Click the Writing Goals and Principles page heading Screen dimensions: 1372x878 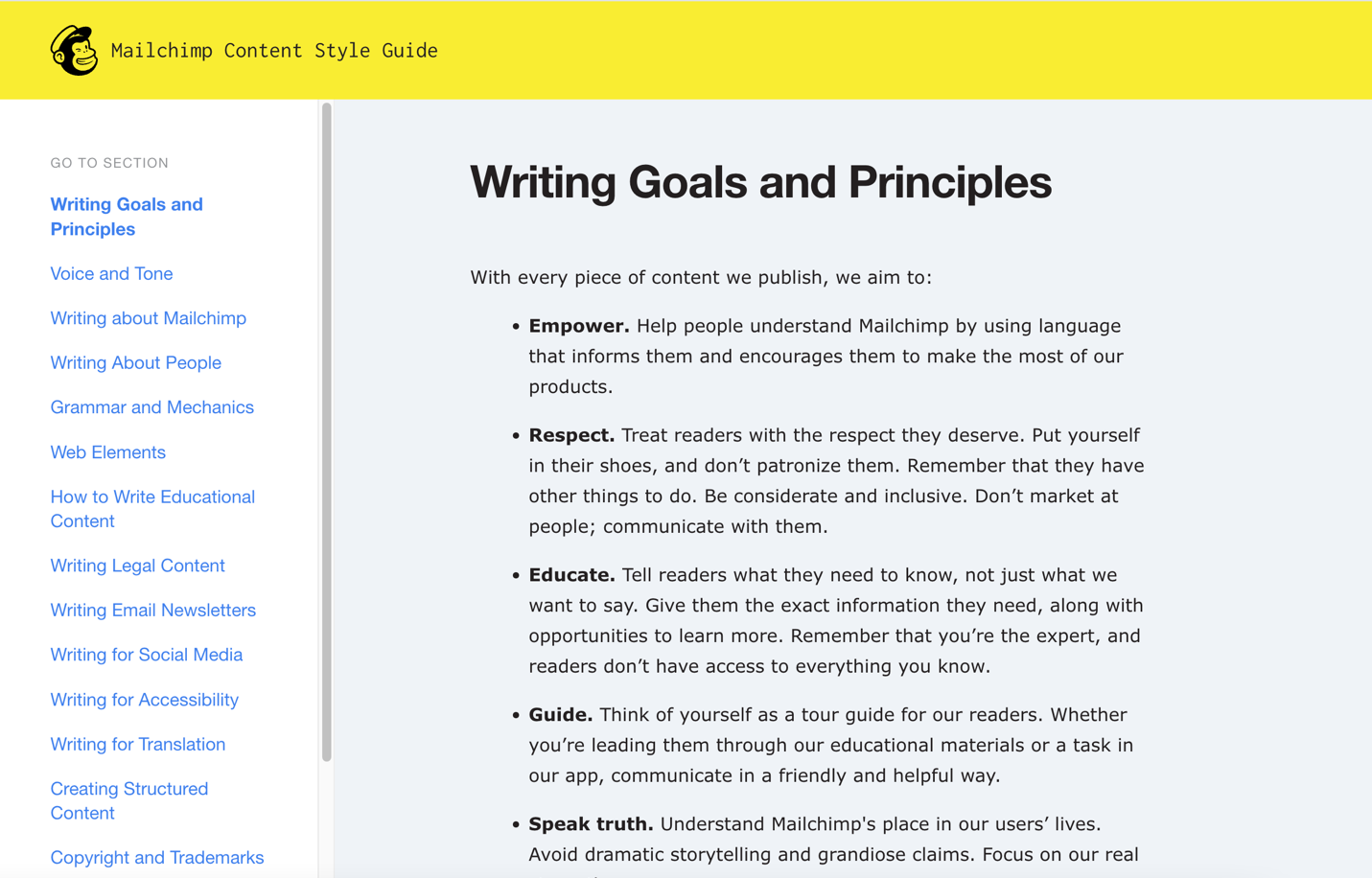pyautogui.click(x=760, y=182)
